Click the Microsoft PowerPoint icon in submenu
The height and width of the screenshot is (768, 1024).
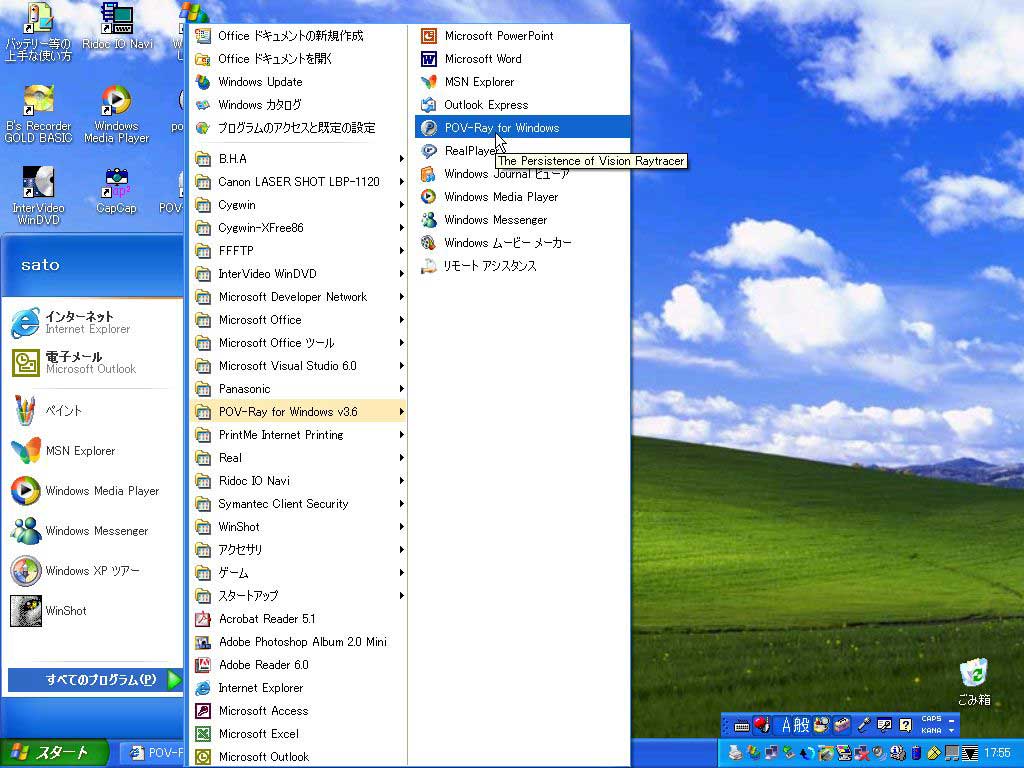[x=428, y=36]
